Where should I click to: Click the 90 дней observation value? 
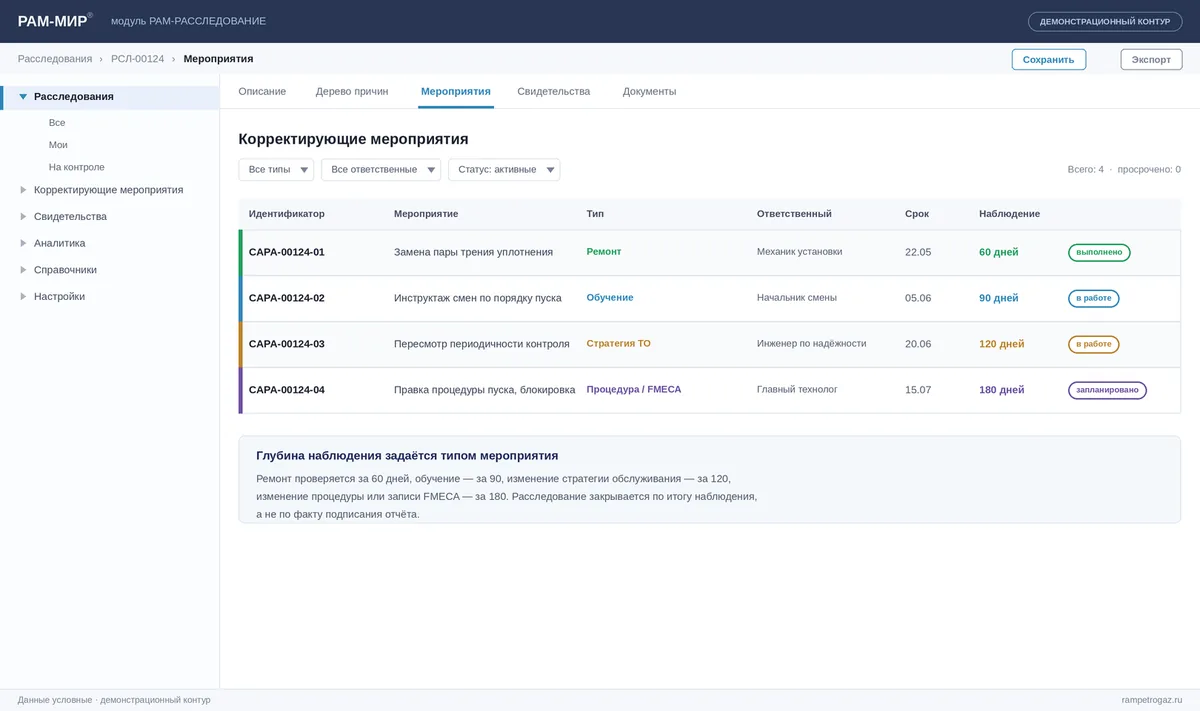pos(999,298)
